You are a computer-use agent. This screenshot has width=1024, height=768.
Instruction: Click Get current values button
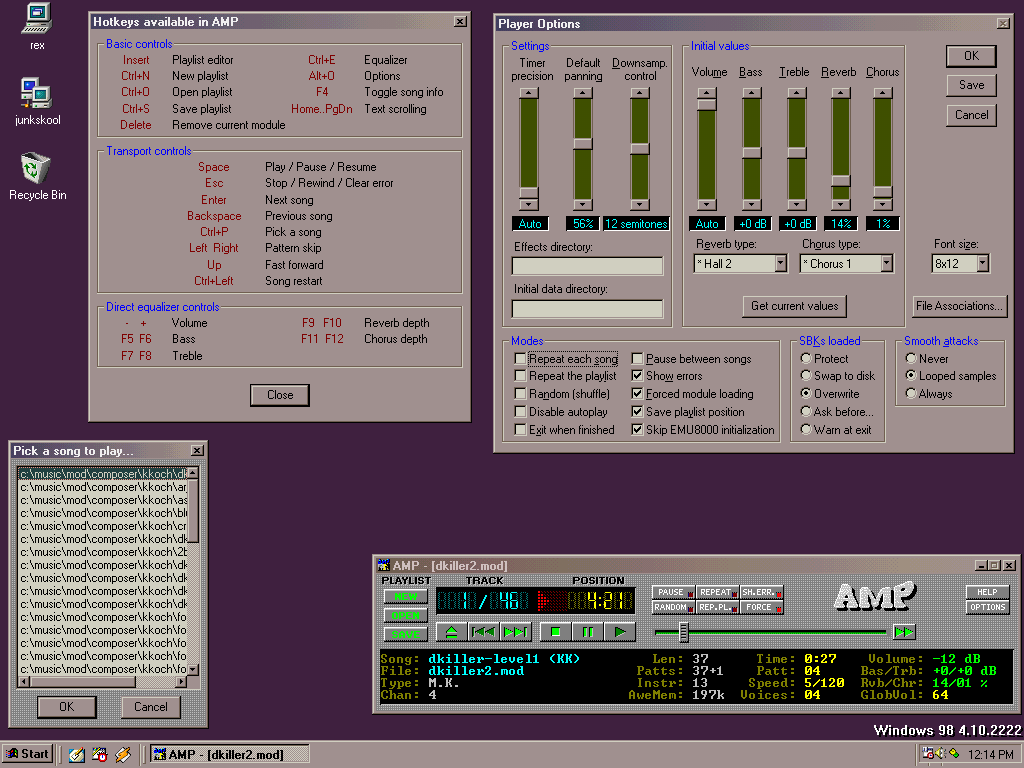click(x=794, y=306)
